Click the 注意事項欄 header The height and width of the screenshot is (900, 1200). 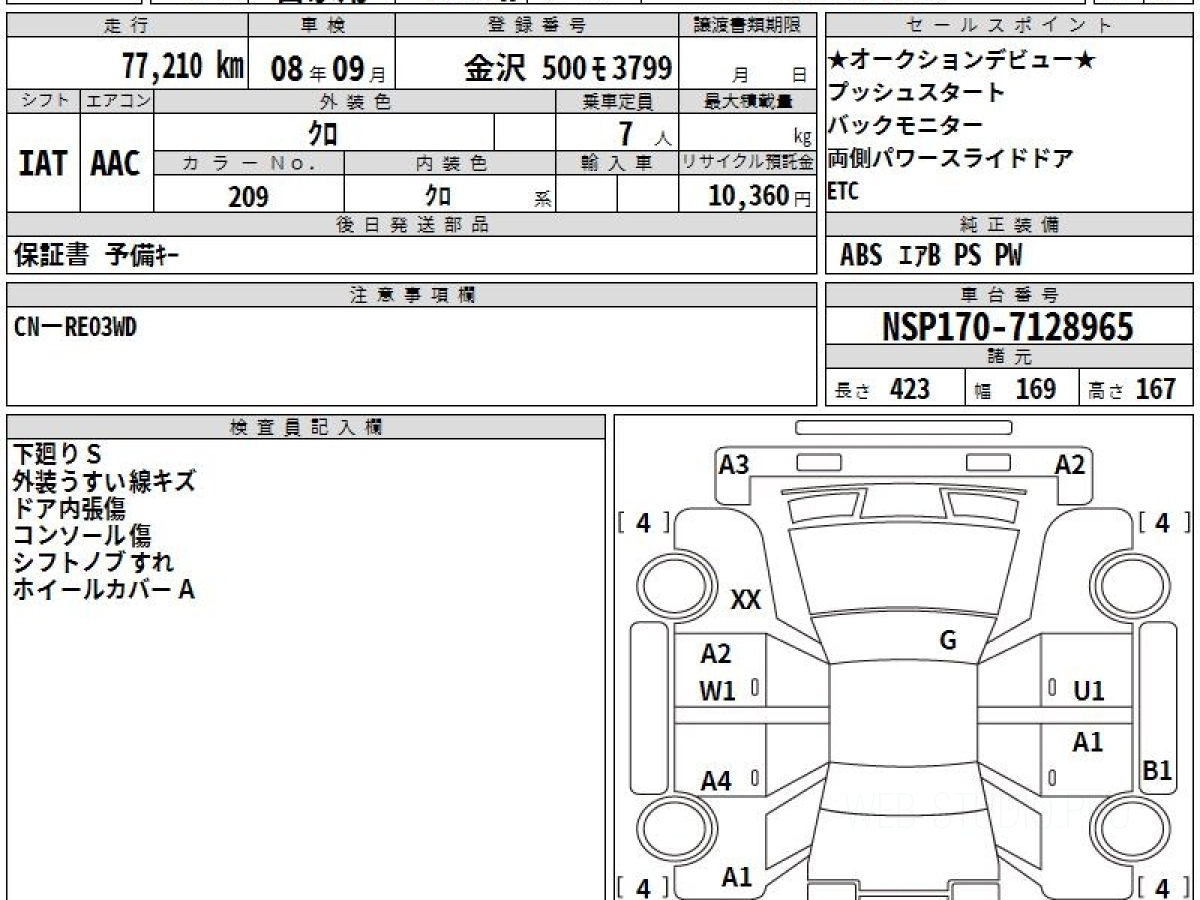411,295
